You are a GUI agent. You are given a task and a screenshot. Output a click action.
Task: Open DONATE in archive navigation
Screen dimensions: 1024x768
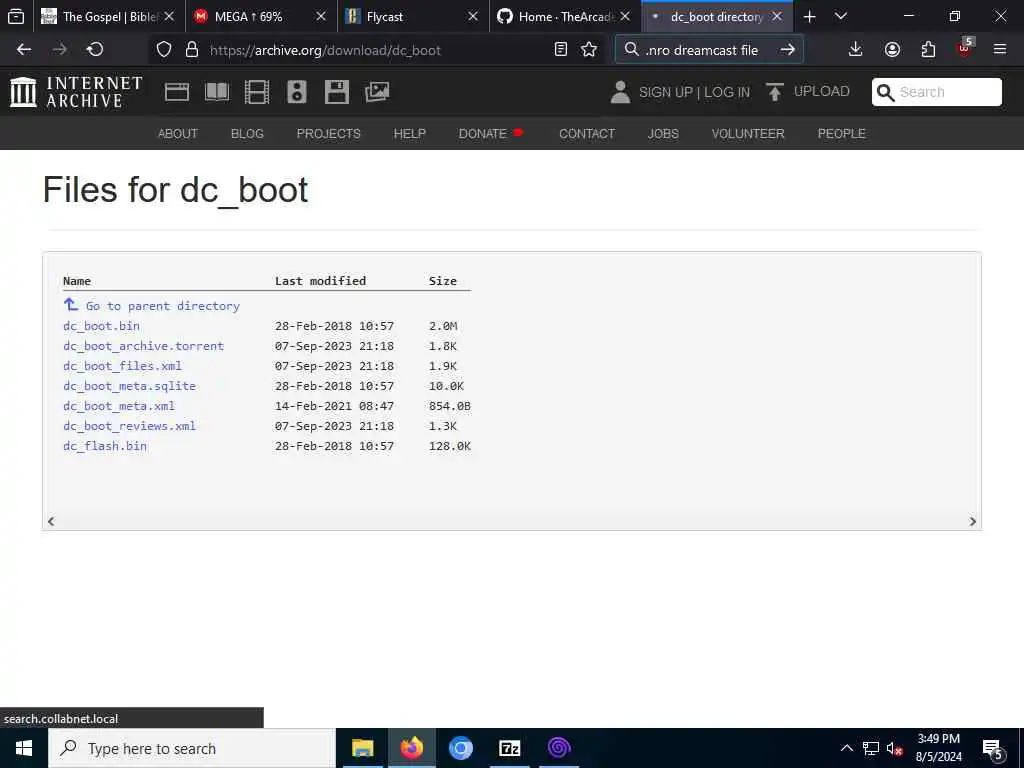[483, 134]
